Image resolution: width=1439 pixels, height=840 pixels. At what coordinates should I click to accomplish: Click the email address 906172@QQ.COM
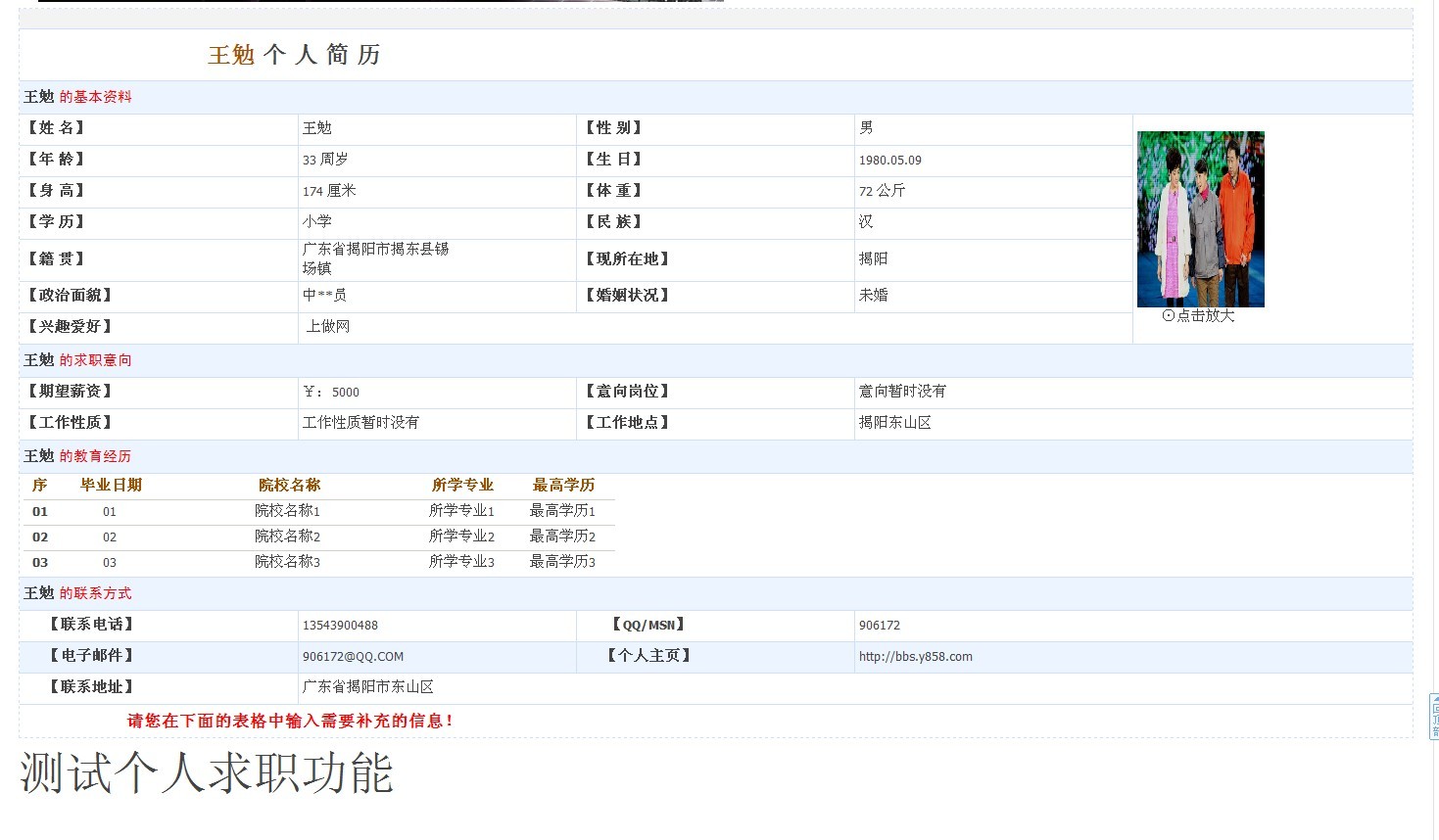(x=353, y=657)
